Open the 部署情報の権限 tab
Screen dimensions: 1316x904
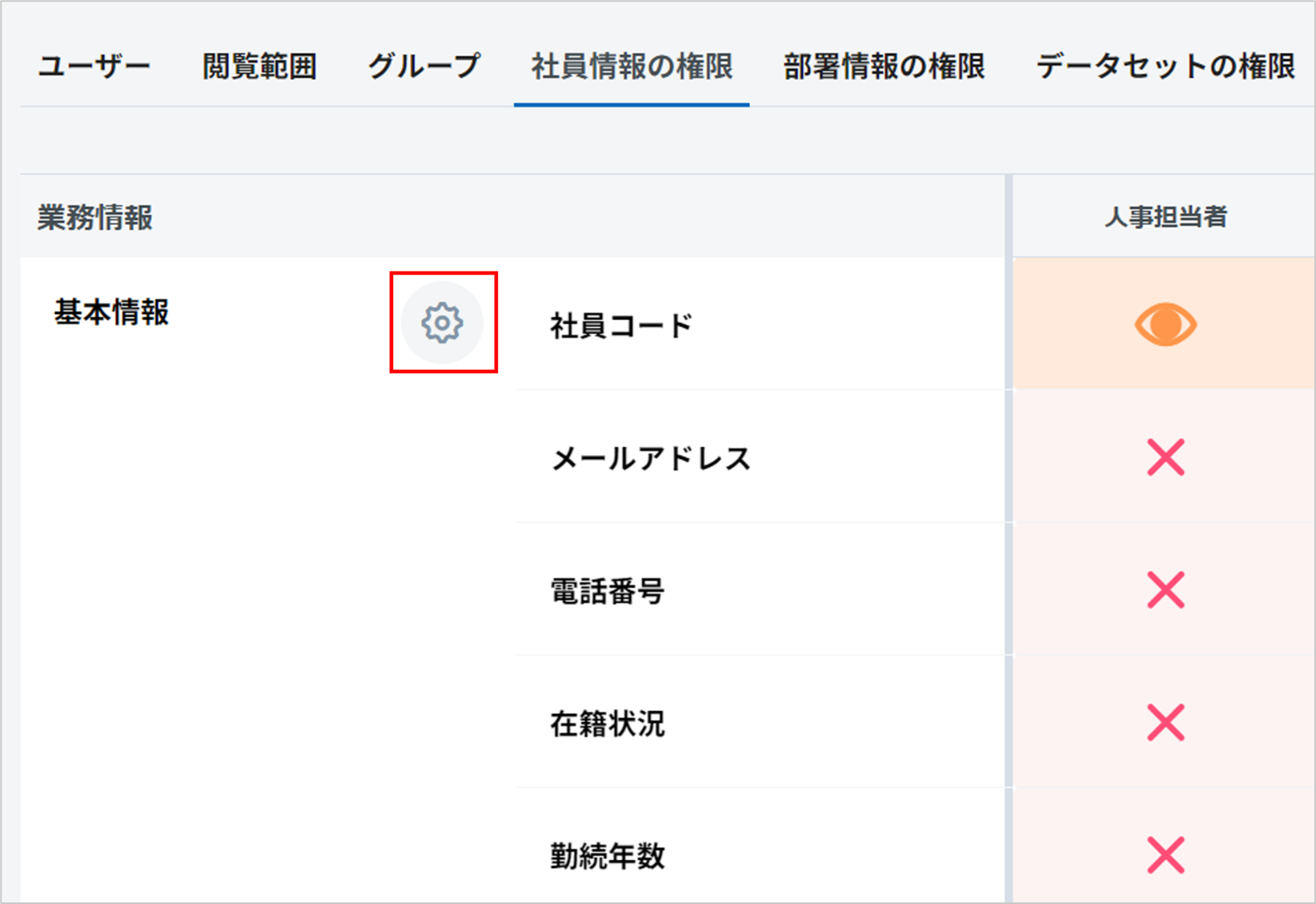click(x=884, y=66)
